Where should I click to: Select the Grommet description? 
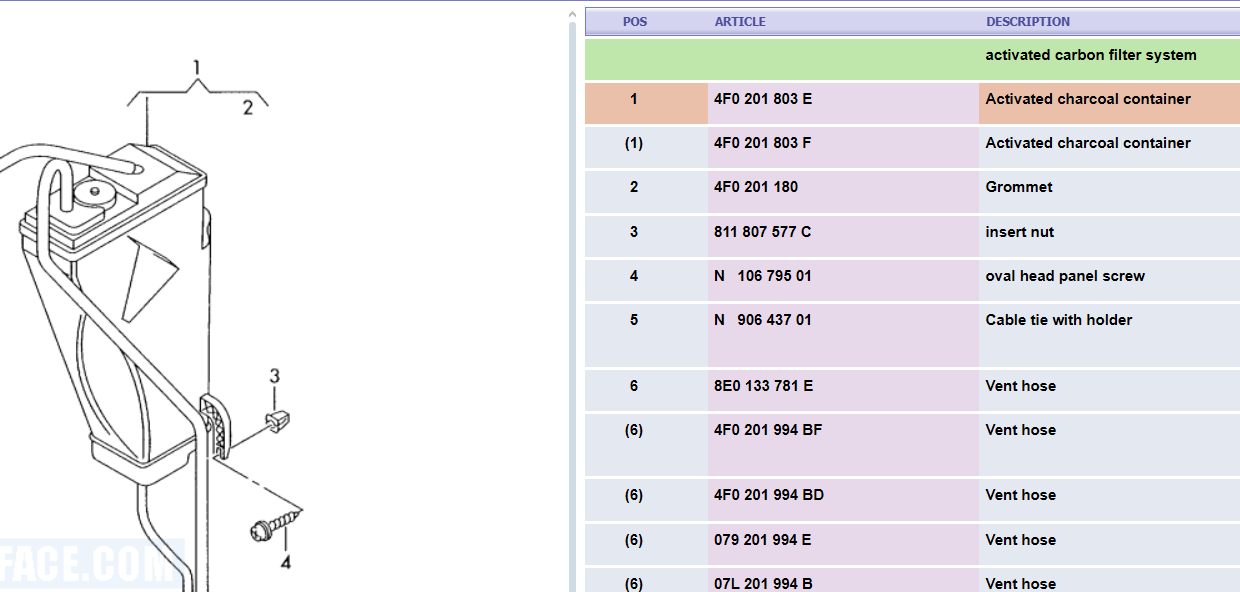coord(1019,187)
